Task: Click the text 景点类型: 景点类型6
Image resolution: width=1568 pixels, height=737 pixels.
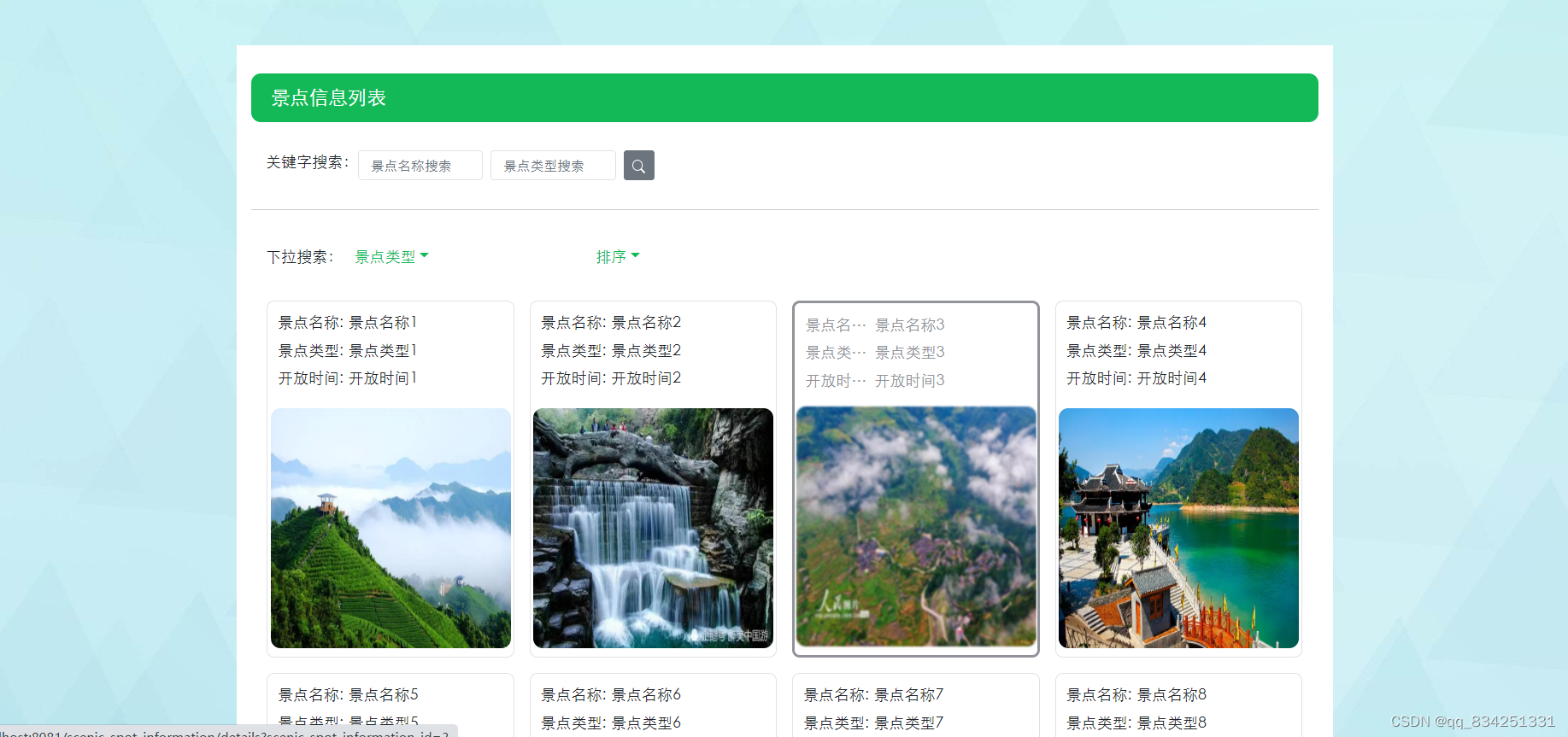Action: (x=611, y=723)
